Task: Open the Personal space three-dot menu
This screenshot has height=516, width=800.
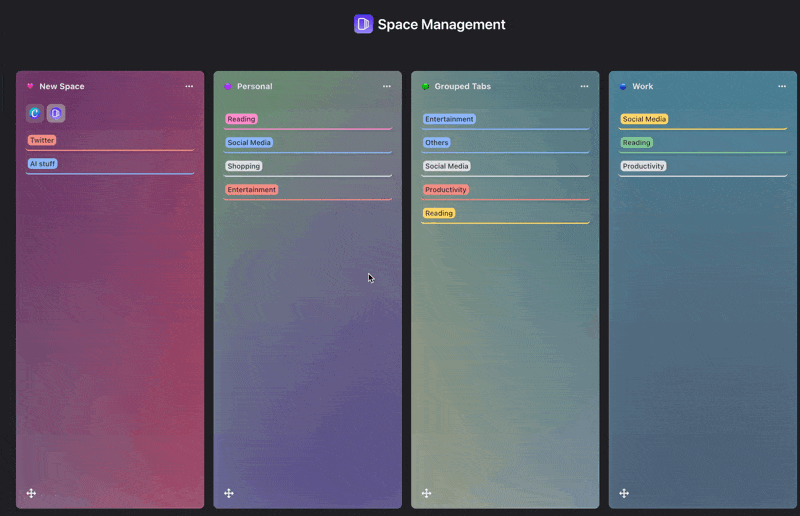Action: click(387, 87)
